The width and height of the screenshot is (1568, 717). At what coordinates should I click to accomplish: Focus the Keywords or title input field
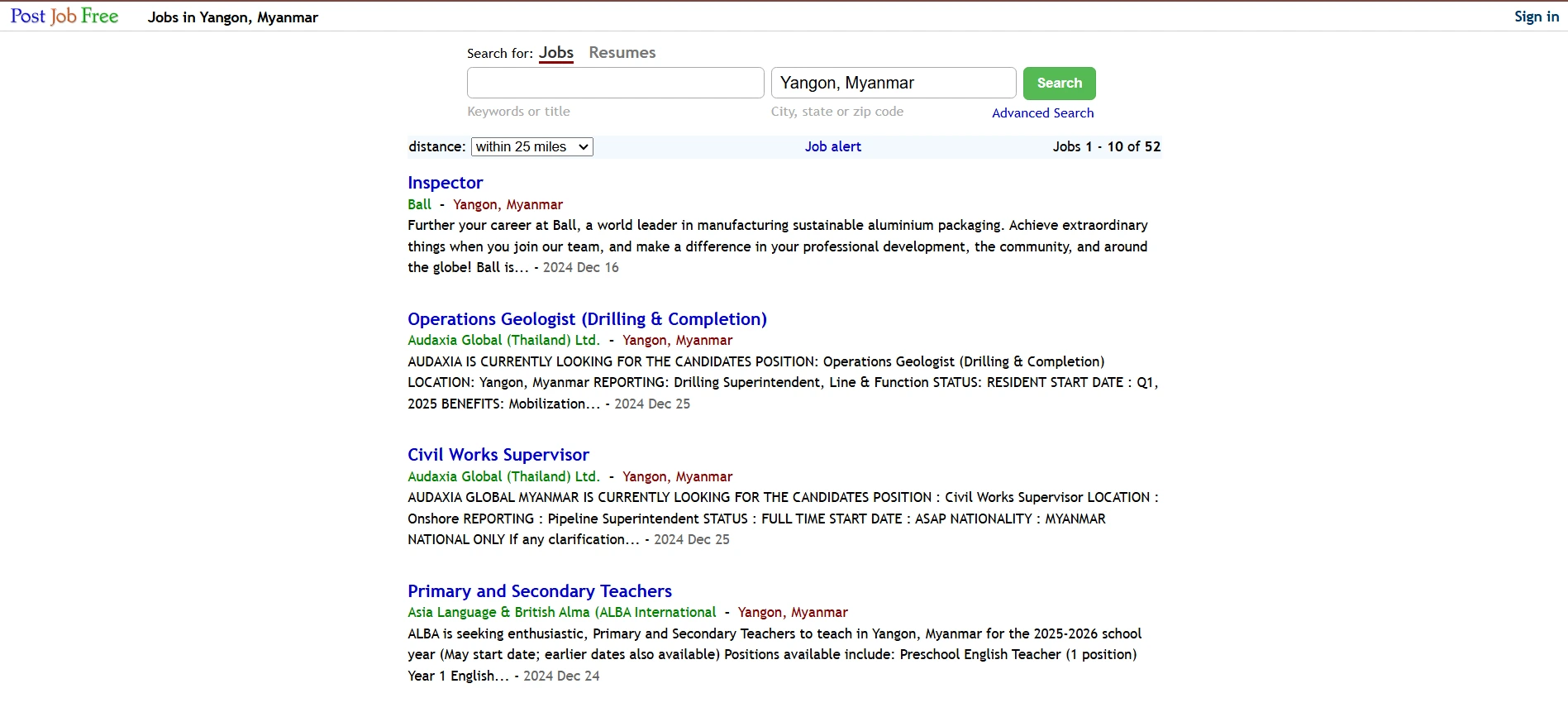click(616, 83)
